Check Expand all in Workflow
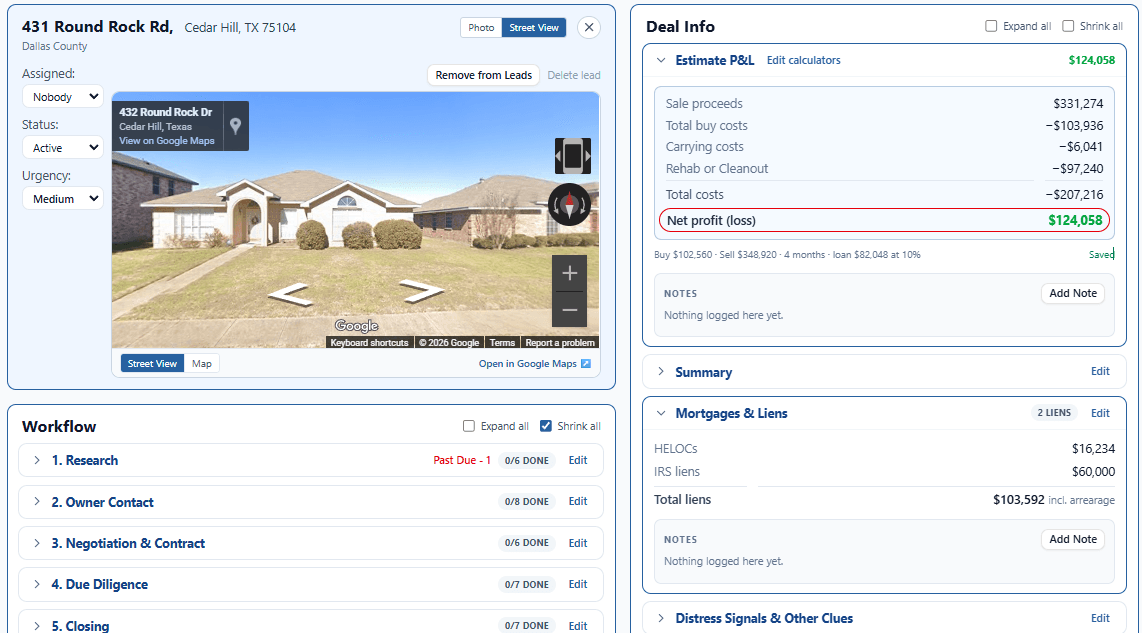The width and height of the screenshot is (1142, 633). tap(469, 426)
